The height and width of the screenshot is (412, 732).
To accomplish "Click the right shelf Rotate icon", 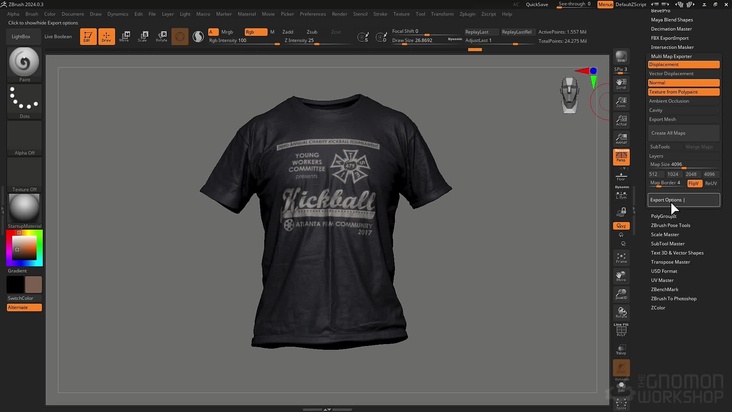I will point(621,312).
